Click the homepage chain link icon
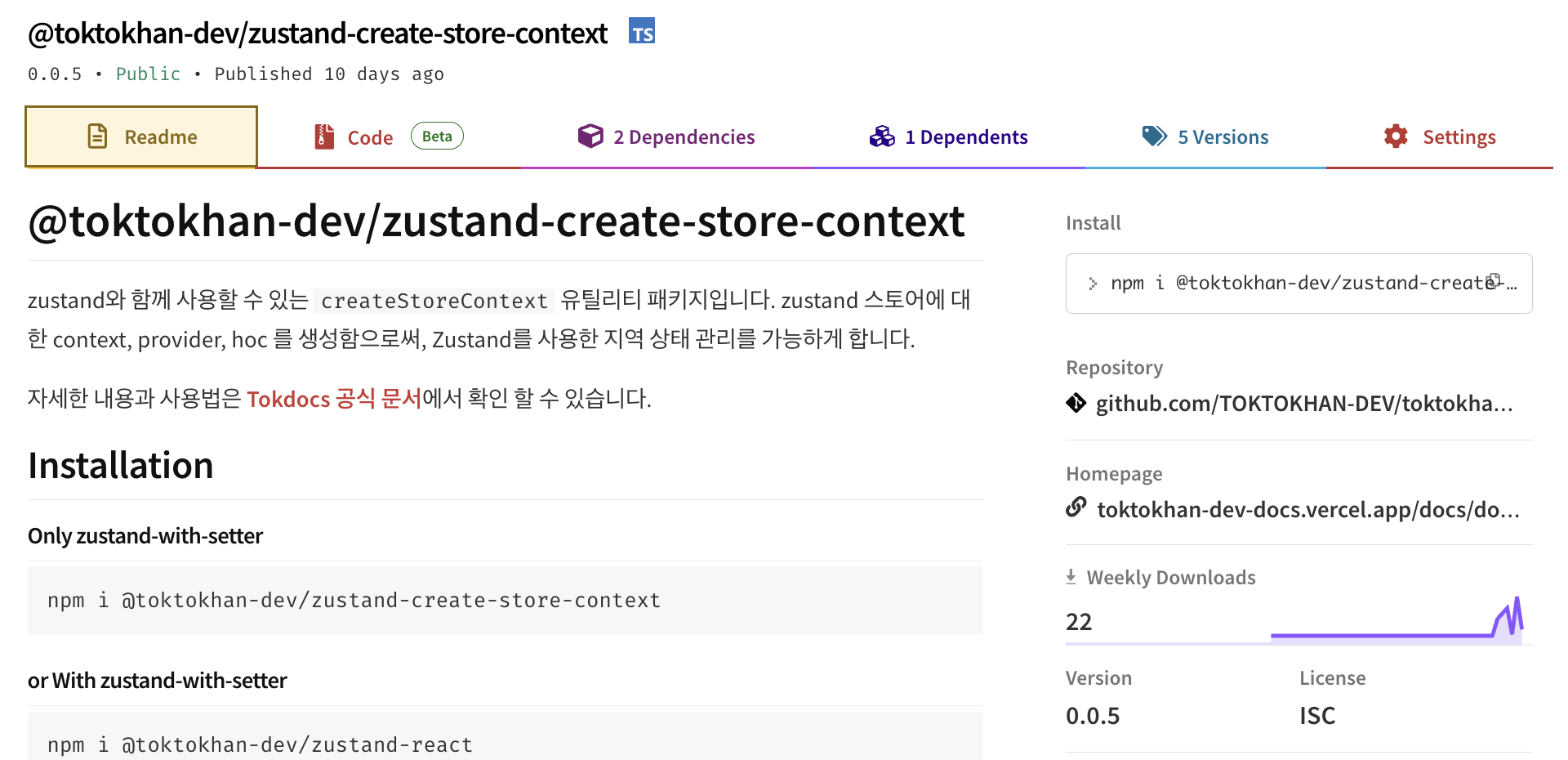The height and width of the screenshot is (760, 1568). (1076, 507)
